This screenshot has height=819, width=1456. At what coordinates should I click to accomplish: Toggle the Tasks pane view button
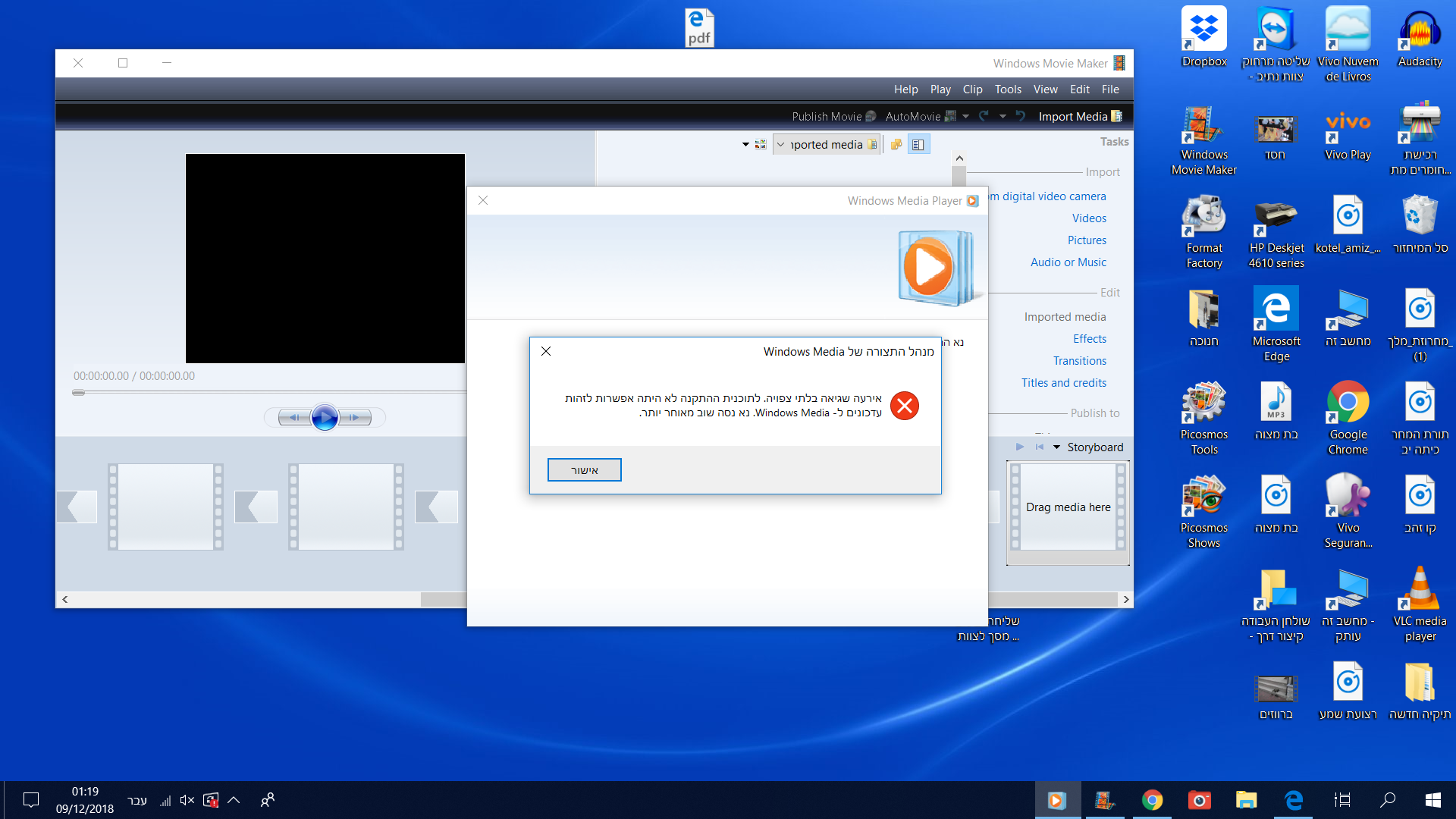pyautogui.click(x=918, y=144)
